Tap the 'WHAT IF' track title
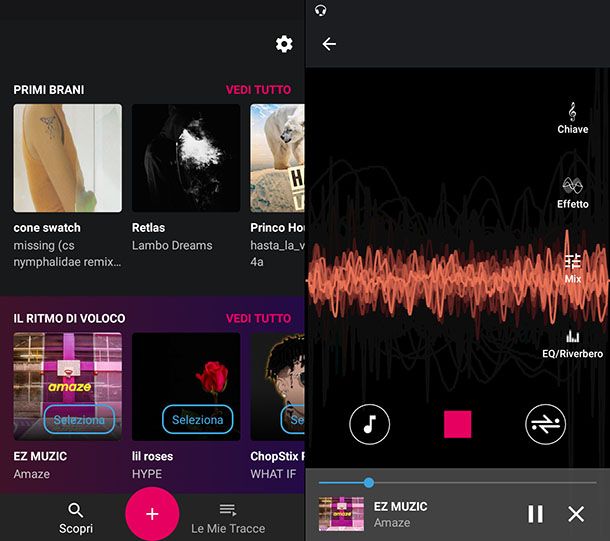 coord(273,474)
